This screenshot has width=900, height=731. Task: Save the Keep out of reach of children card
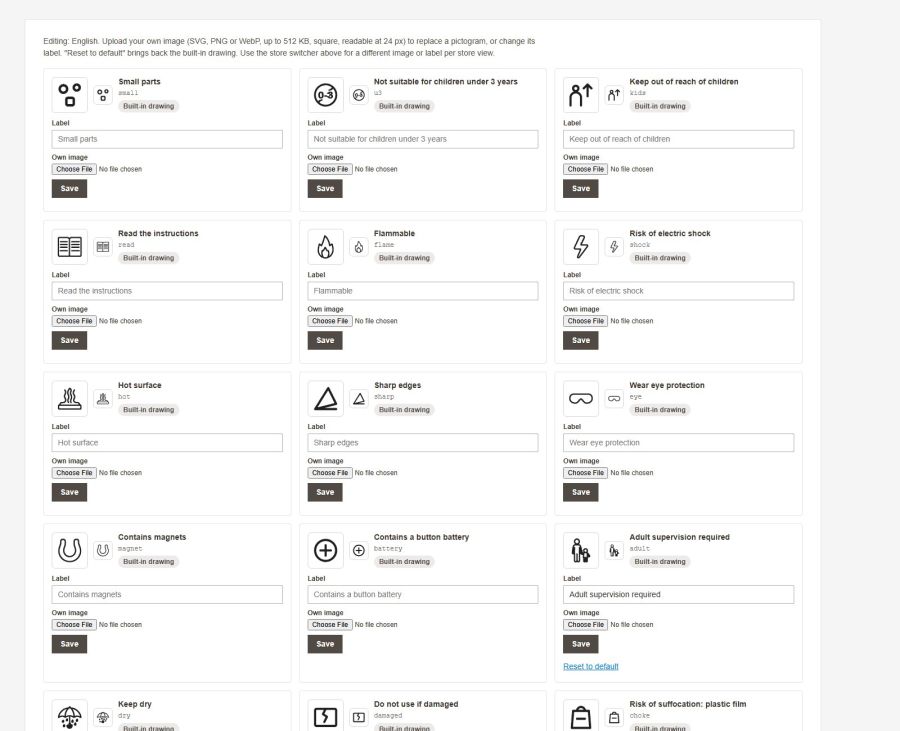pyautogui.click(x=581, y=188)
